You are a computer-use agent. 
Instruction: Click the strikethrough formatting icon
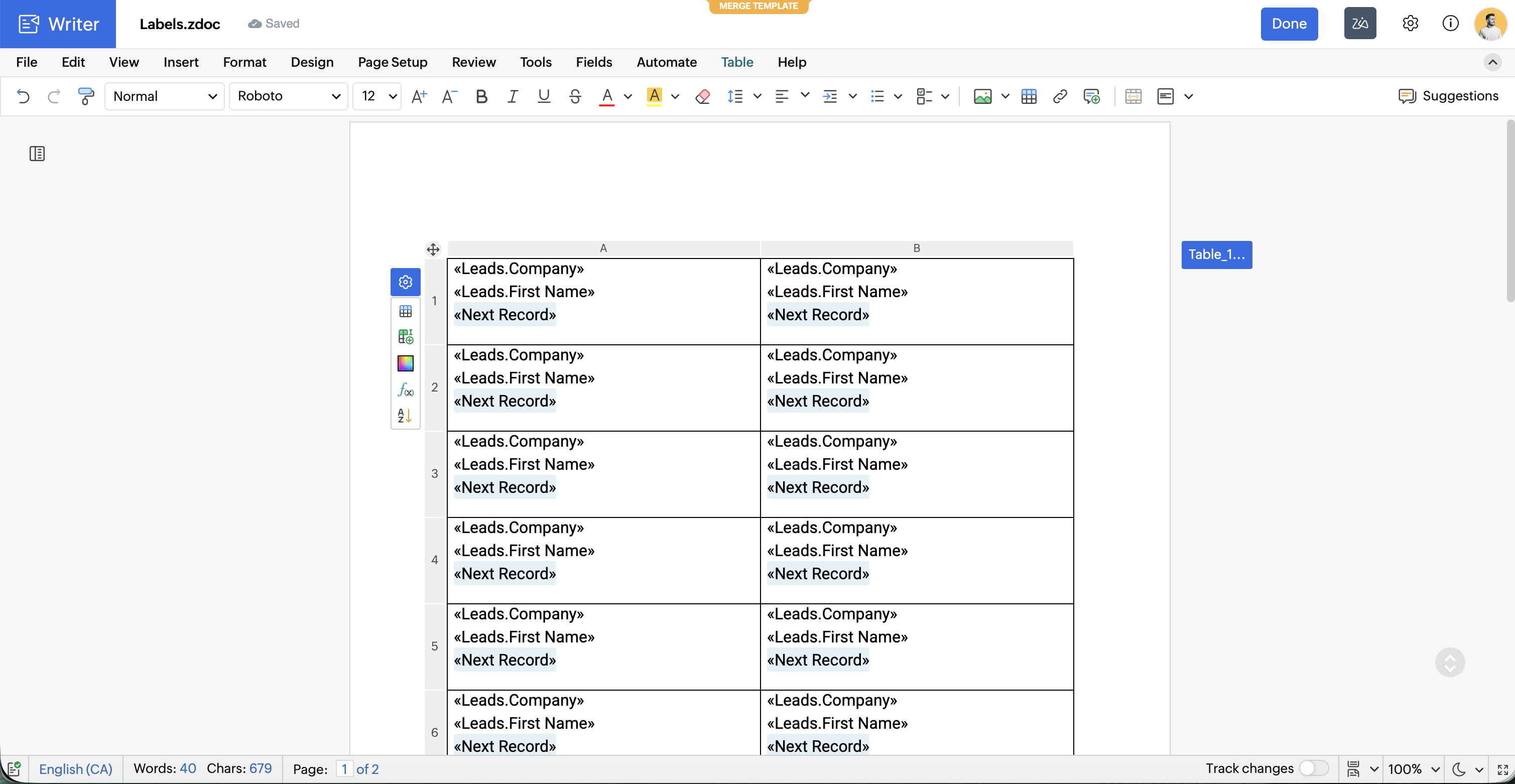[575, 96]
